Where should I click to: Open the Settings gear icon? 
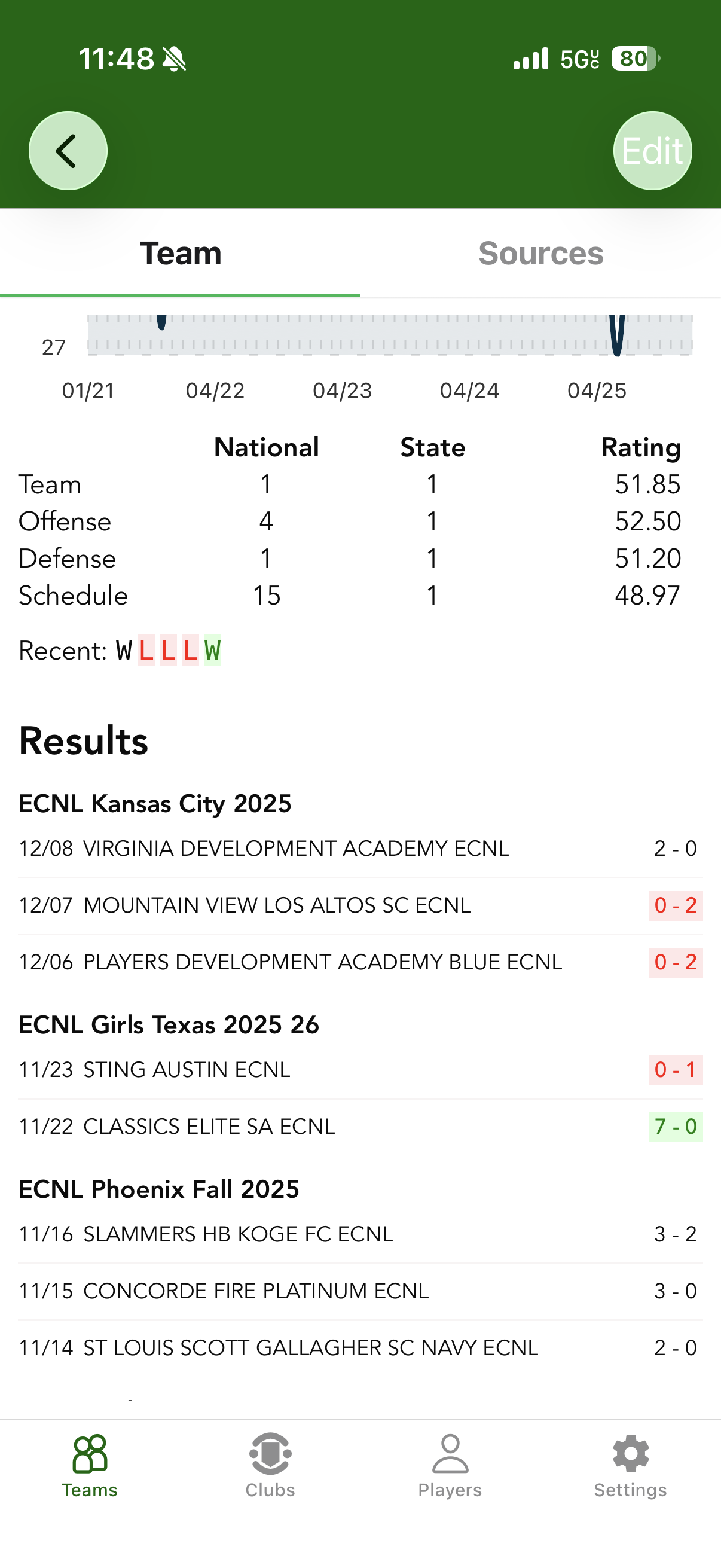(x=630, y=1454)
